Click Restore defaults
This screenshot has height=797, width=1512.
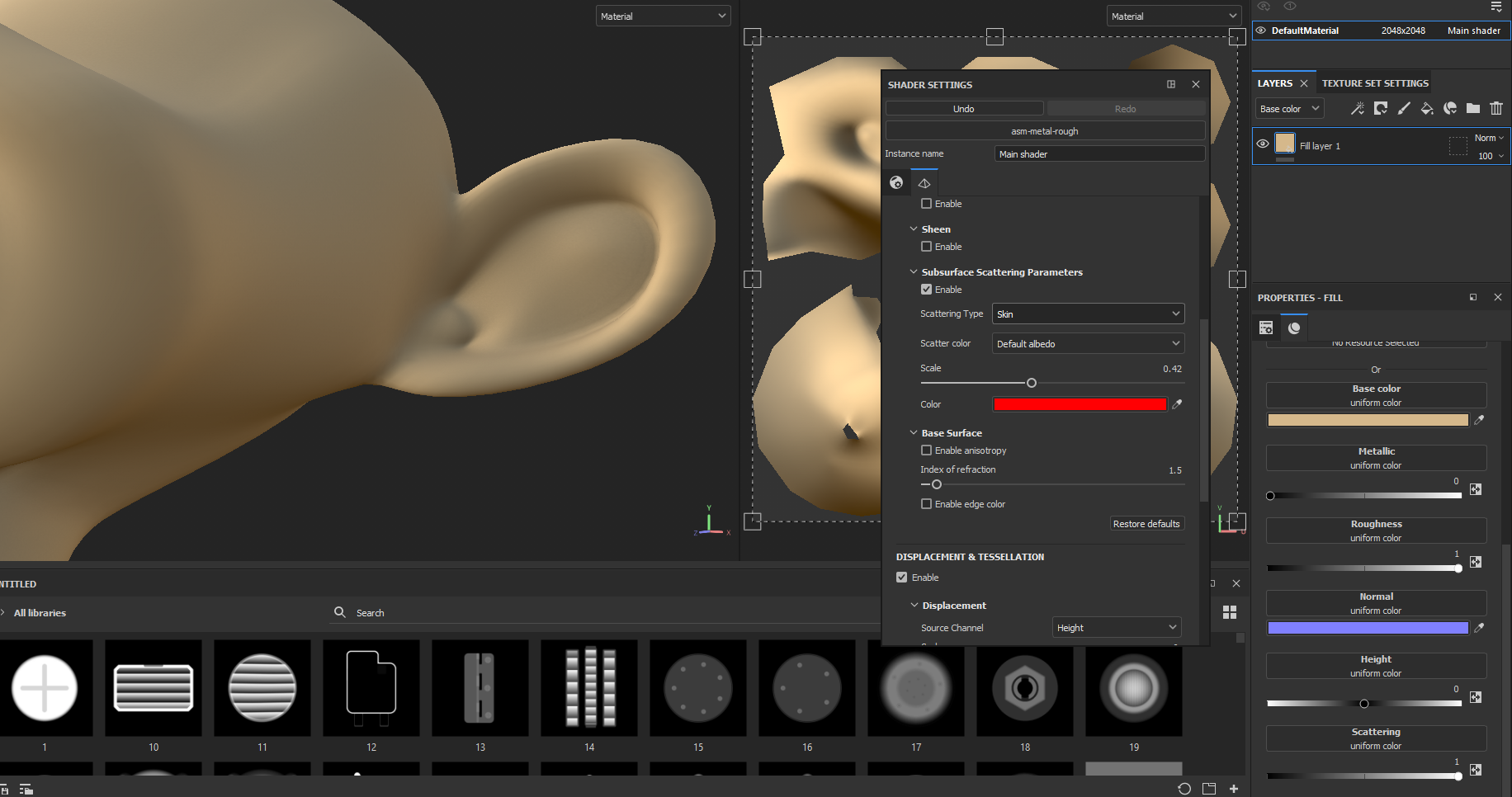[1146, 524]
